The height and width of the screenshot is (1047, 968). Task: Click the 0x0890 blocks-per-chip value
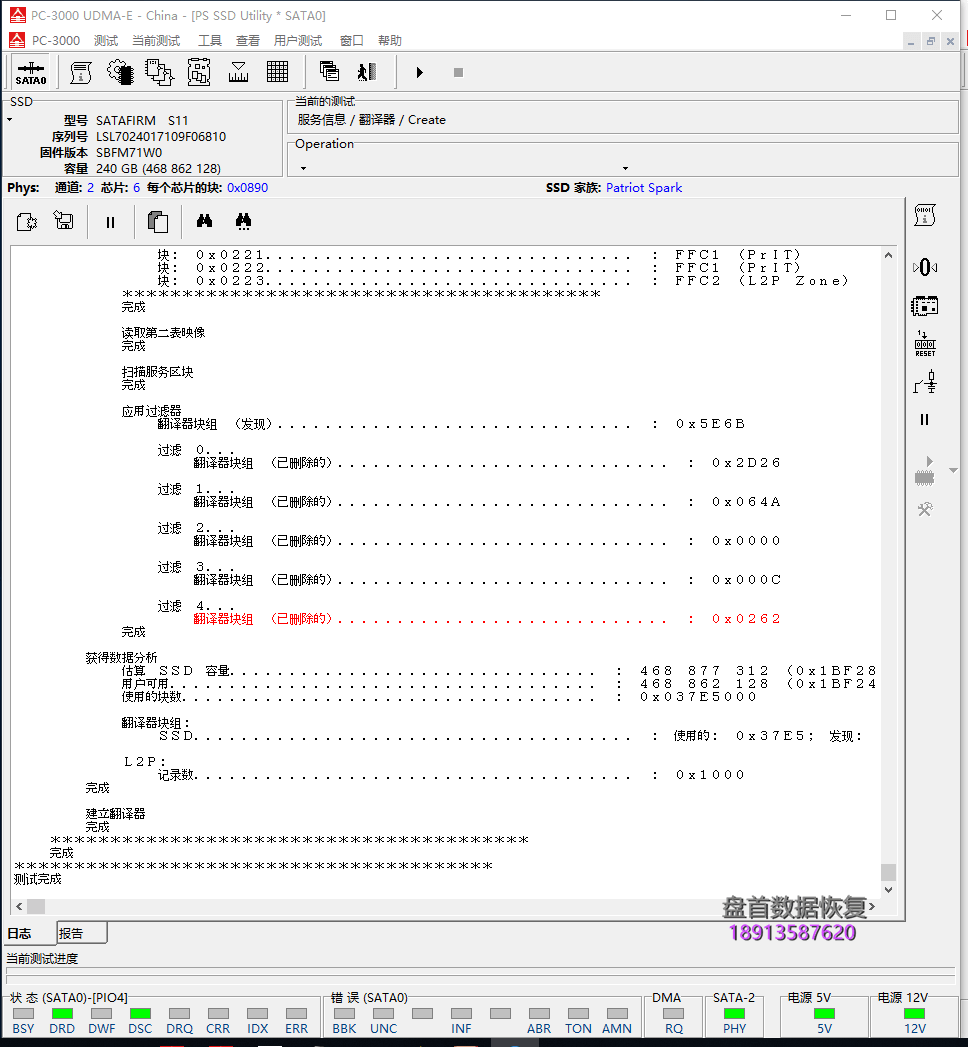[x=248, y=188]
